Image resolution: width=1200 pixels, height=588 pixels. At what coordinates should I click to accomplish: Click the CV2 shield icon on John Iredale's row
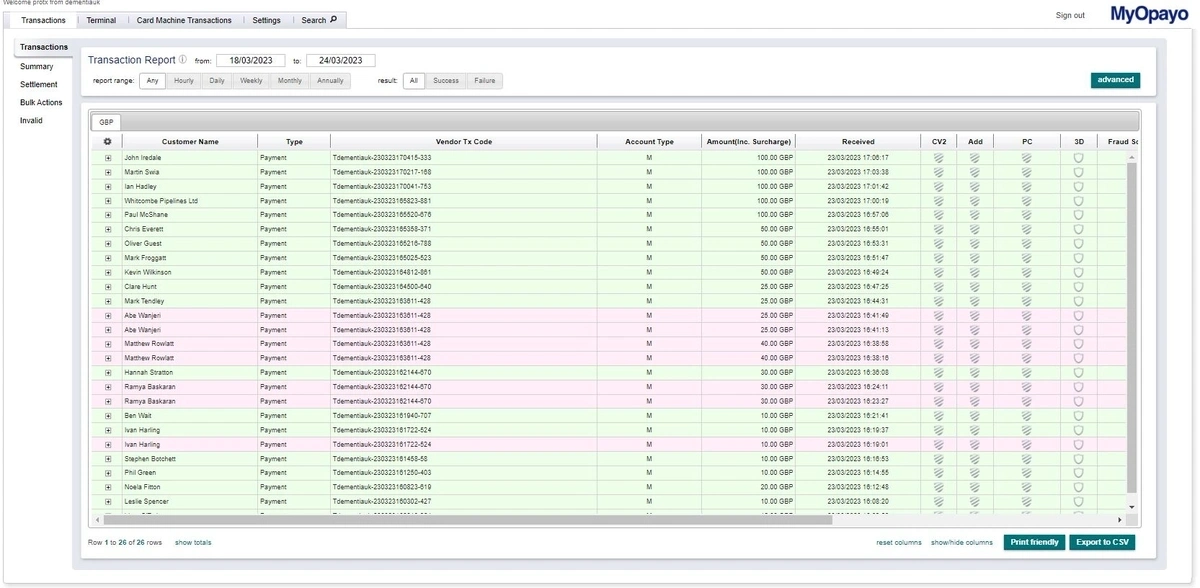938,157
